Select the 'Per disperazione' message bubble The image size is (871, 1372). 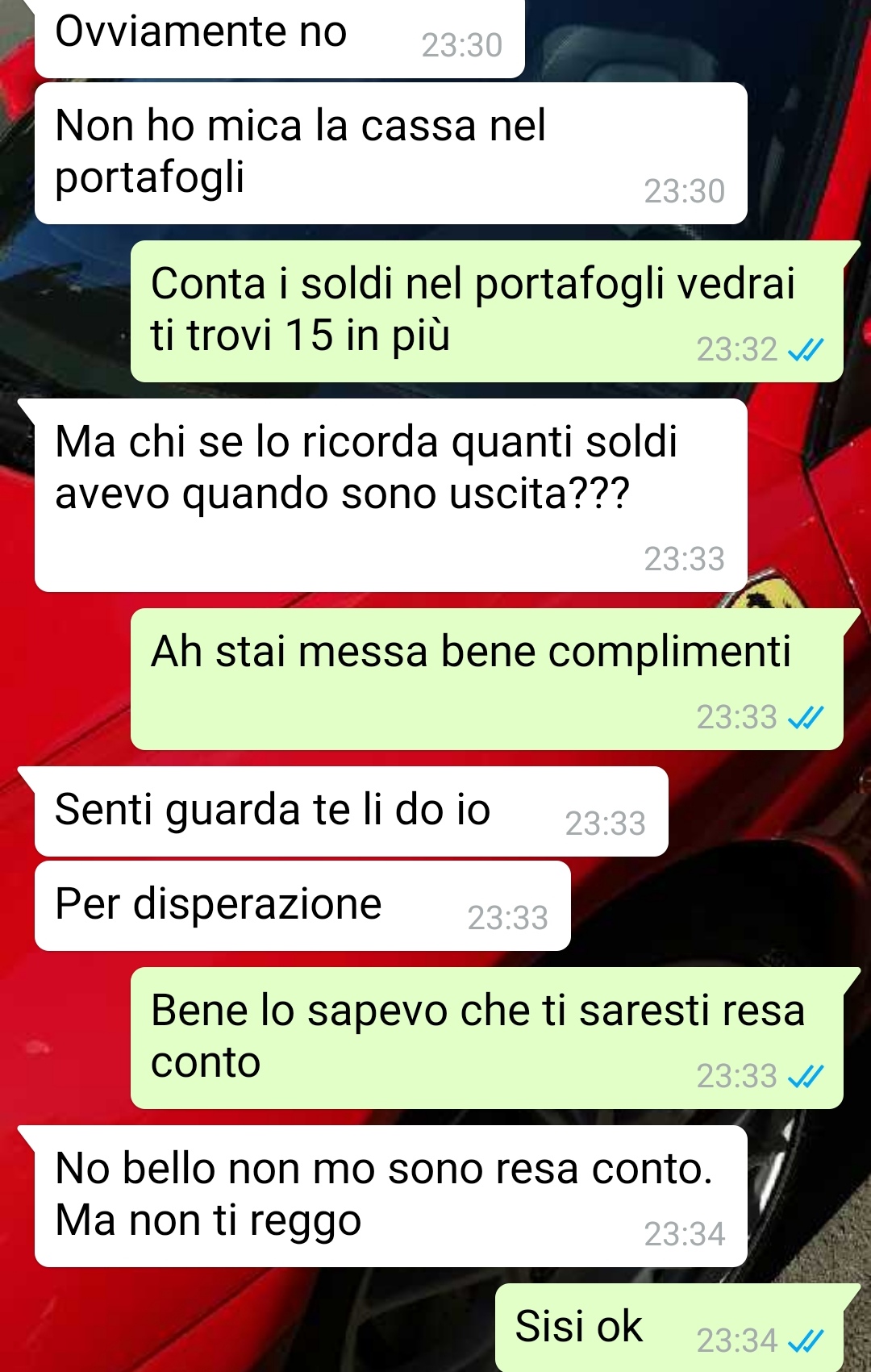[302, 906]
